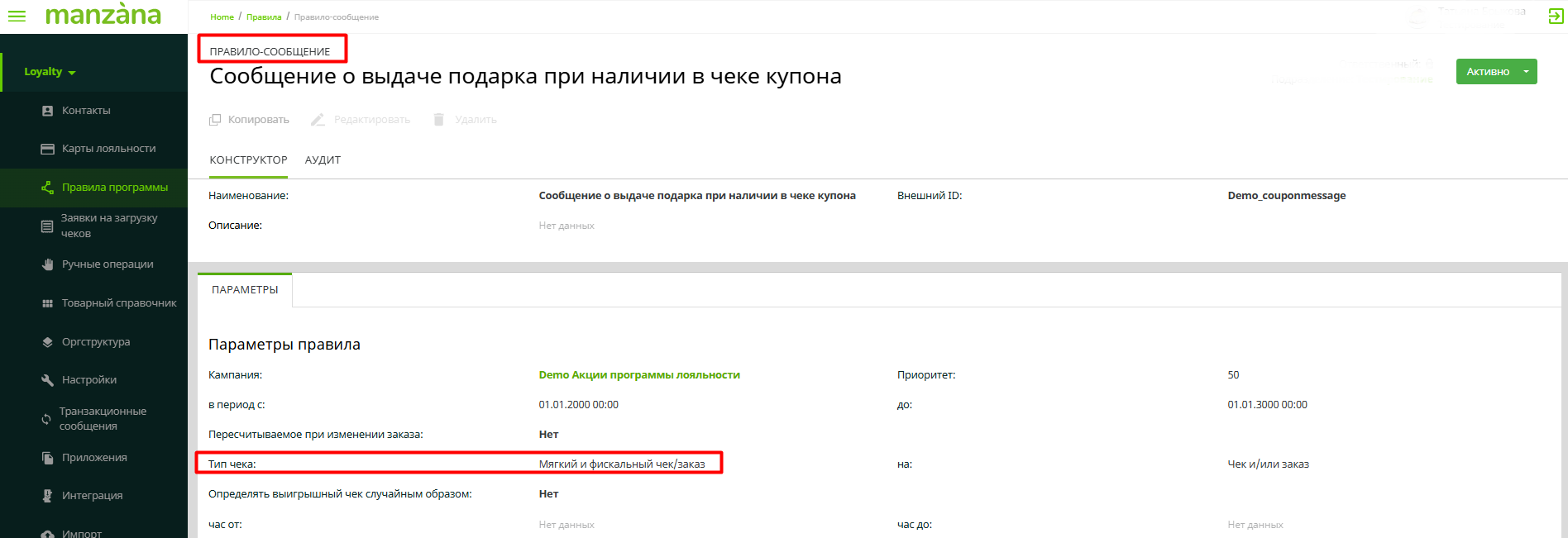
Task: Click the Оргструктура layers icon
Action: pos(47,342)
